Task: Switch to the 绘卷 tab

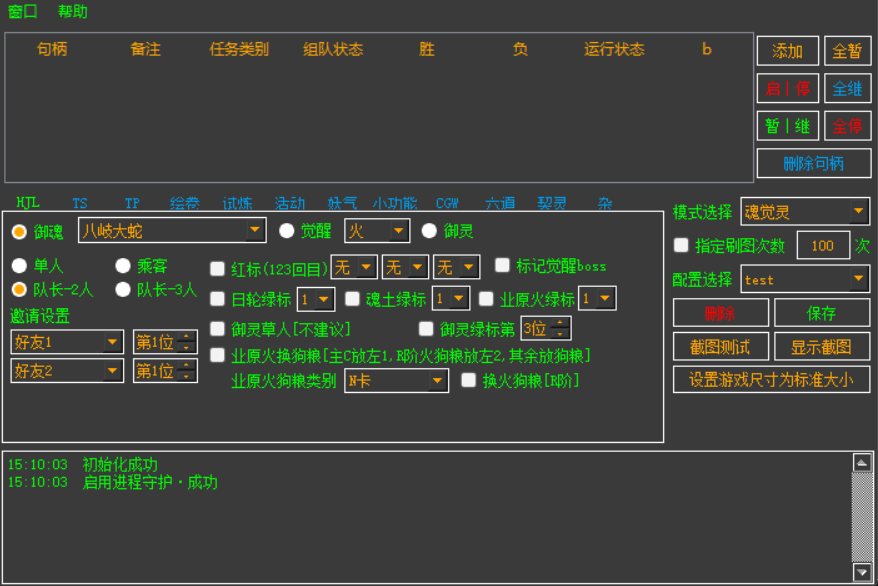Action: pos(185,203)
